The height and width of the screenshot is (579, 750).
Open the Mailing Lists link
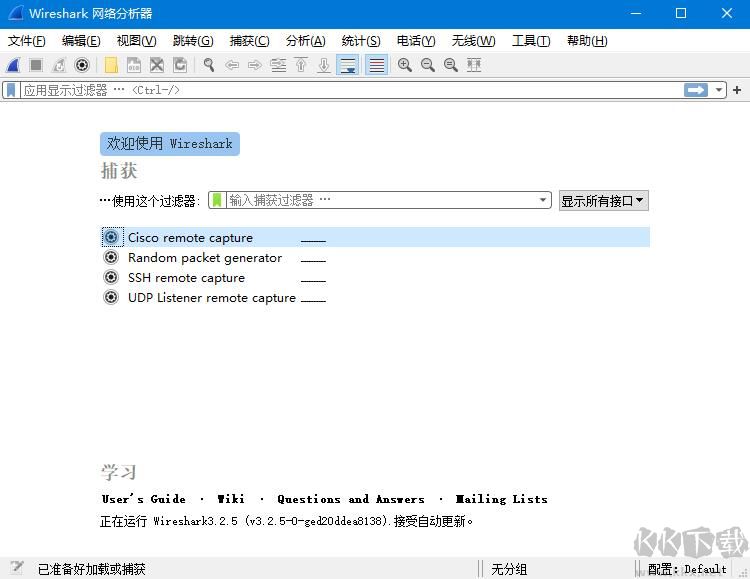tap(501, 499)
